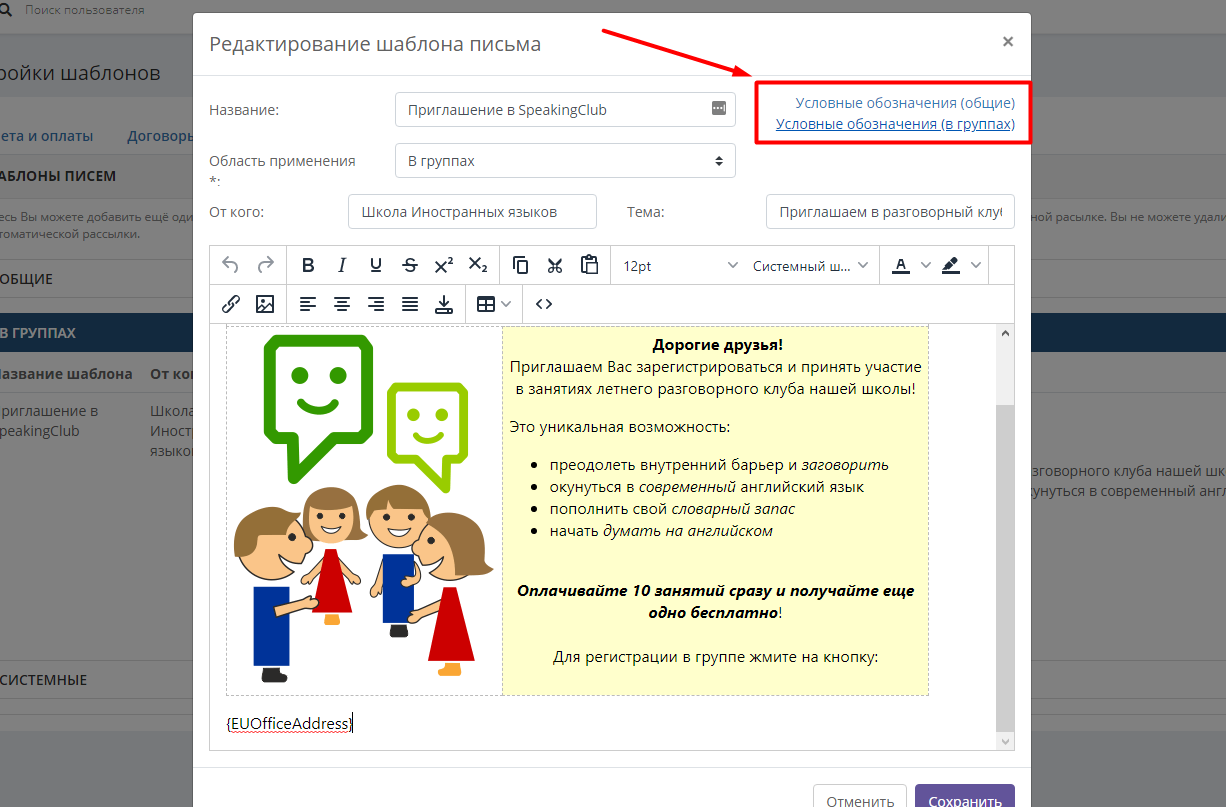Viewport: 1226px width, 807px height.
Task: Justify the text
Action: [410, 304]
